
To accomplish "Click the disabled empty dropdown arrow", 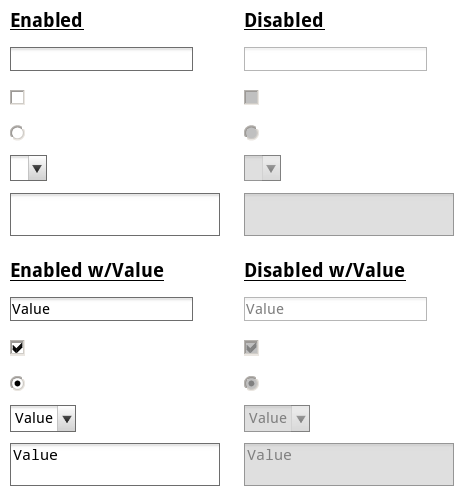I will [271, 168].
